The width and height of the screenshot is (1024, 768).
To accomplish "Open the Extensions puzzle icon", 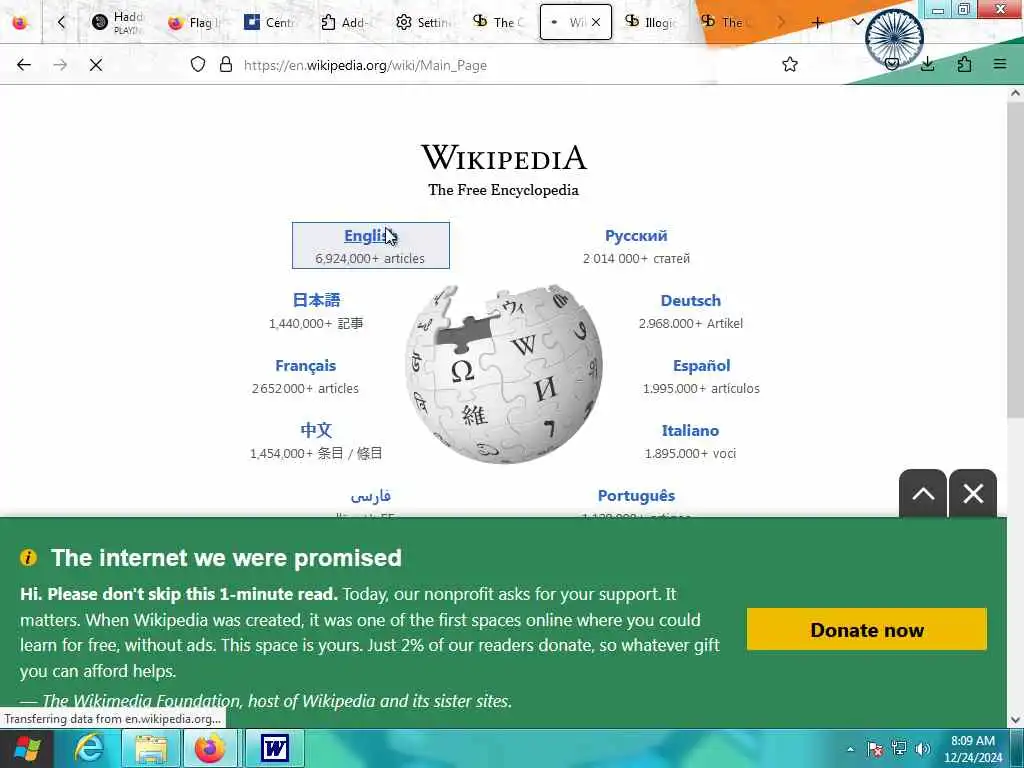I will tap(964, 64).
